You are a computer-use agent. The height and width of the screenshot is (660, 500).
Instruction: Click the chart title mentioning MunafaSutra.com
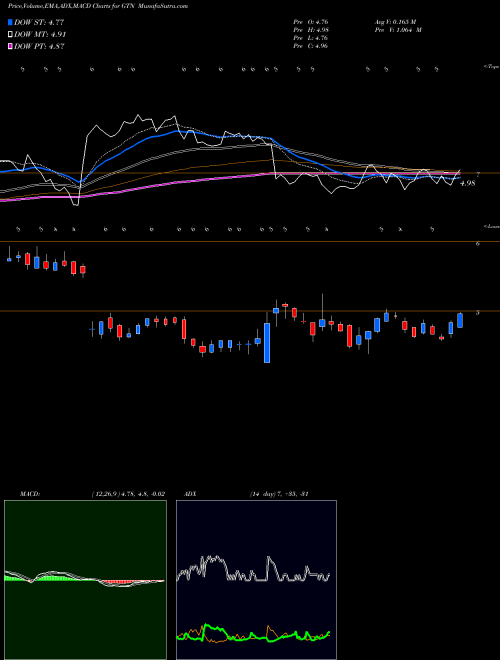(98, 6)
